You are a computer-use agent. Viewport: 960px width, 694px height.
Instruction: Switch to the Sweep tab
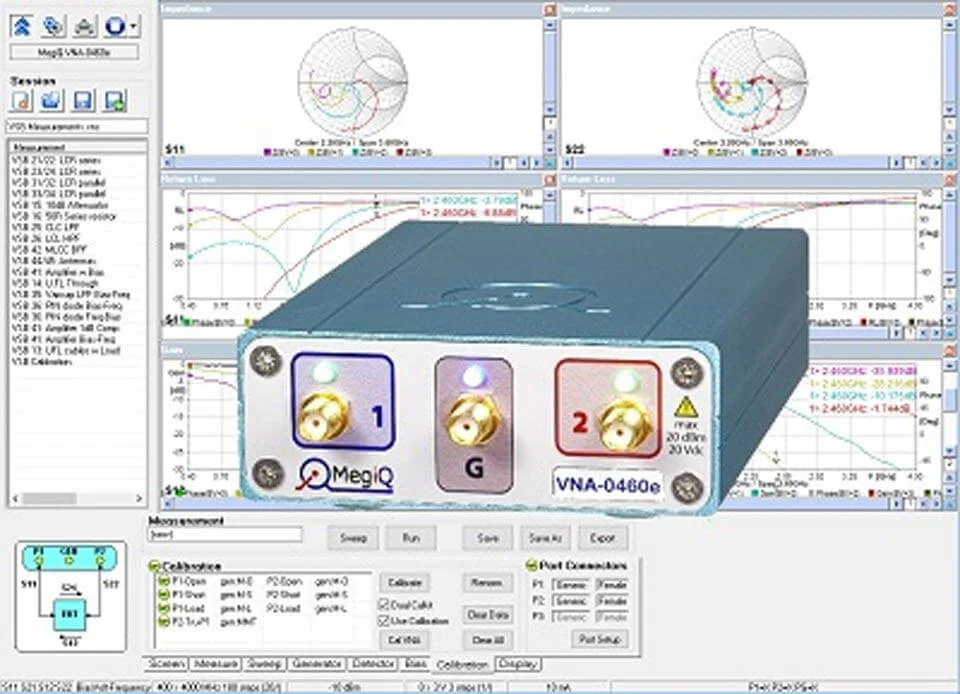pos(265,663)
